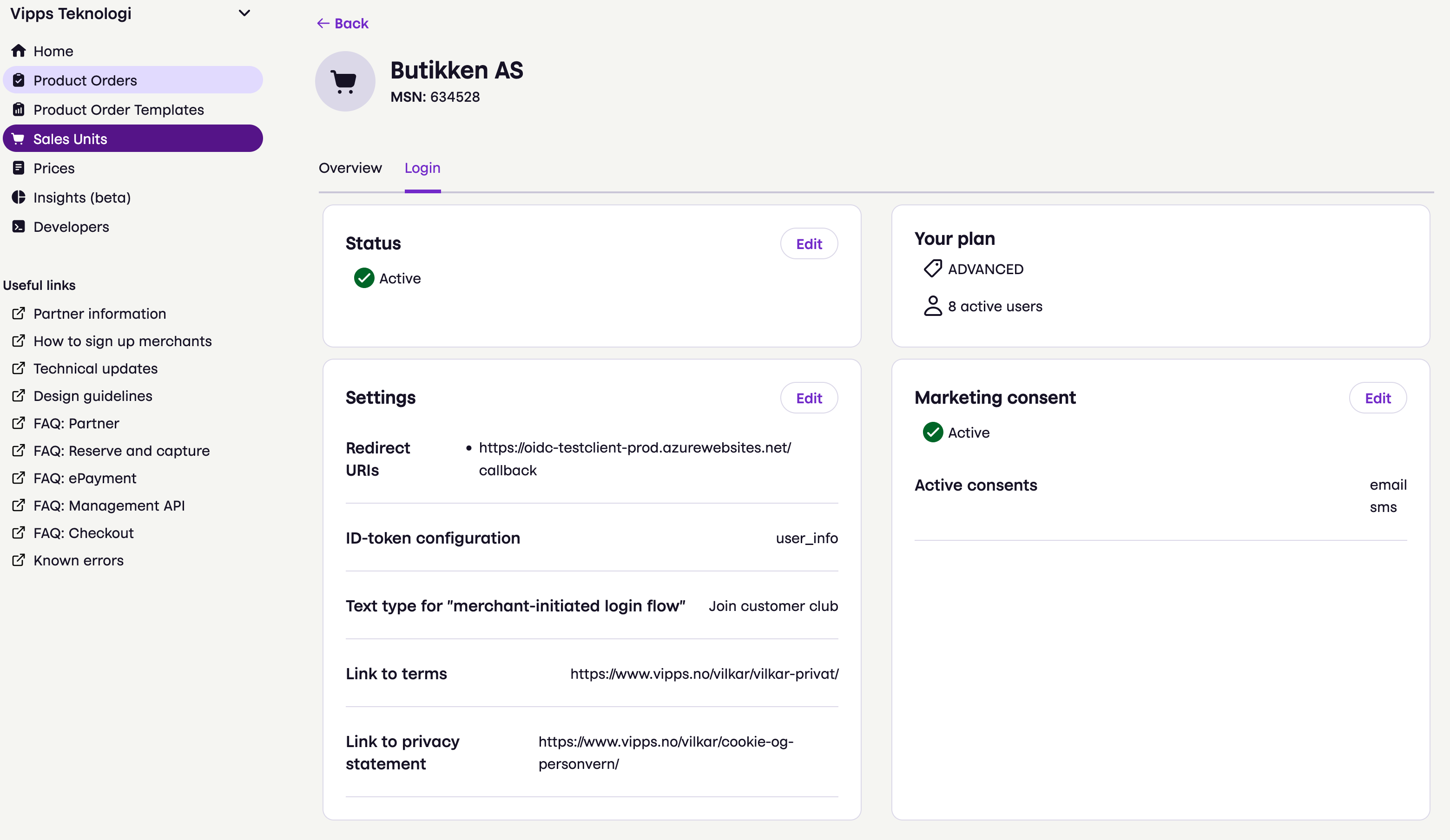Click the Active status check mark
This screenshot has width=1450, height=840.
(363, 278)
